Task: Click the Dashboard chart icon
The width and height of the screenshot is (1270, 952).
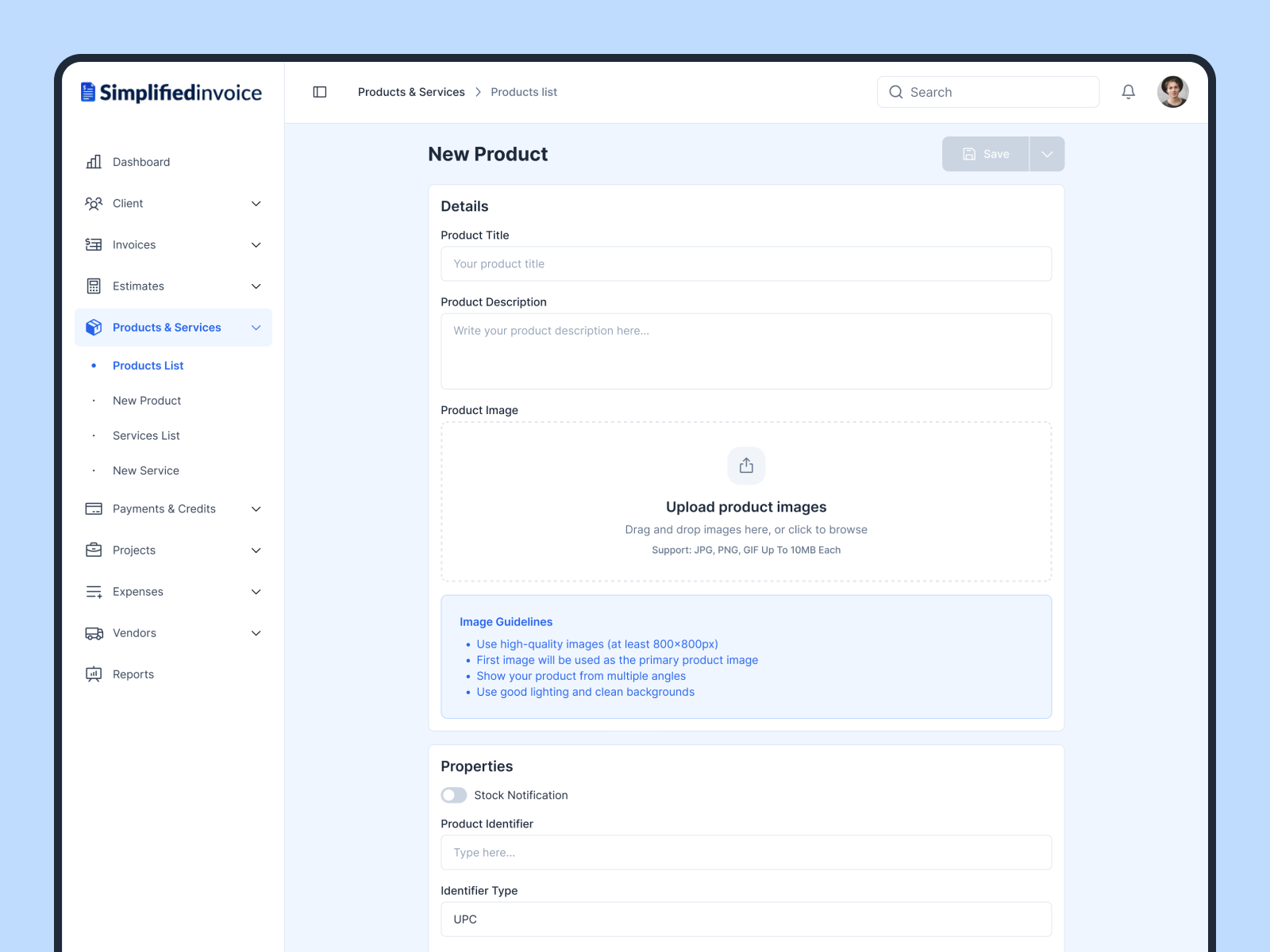Action: coord(94,162)
